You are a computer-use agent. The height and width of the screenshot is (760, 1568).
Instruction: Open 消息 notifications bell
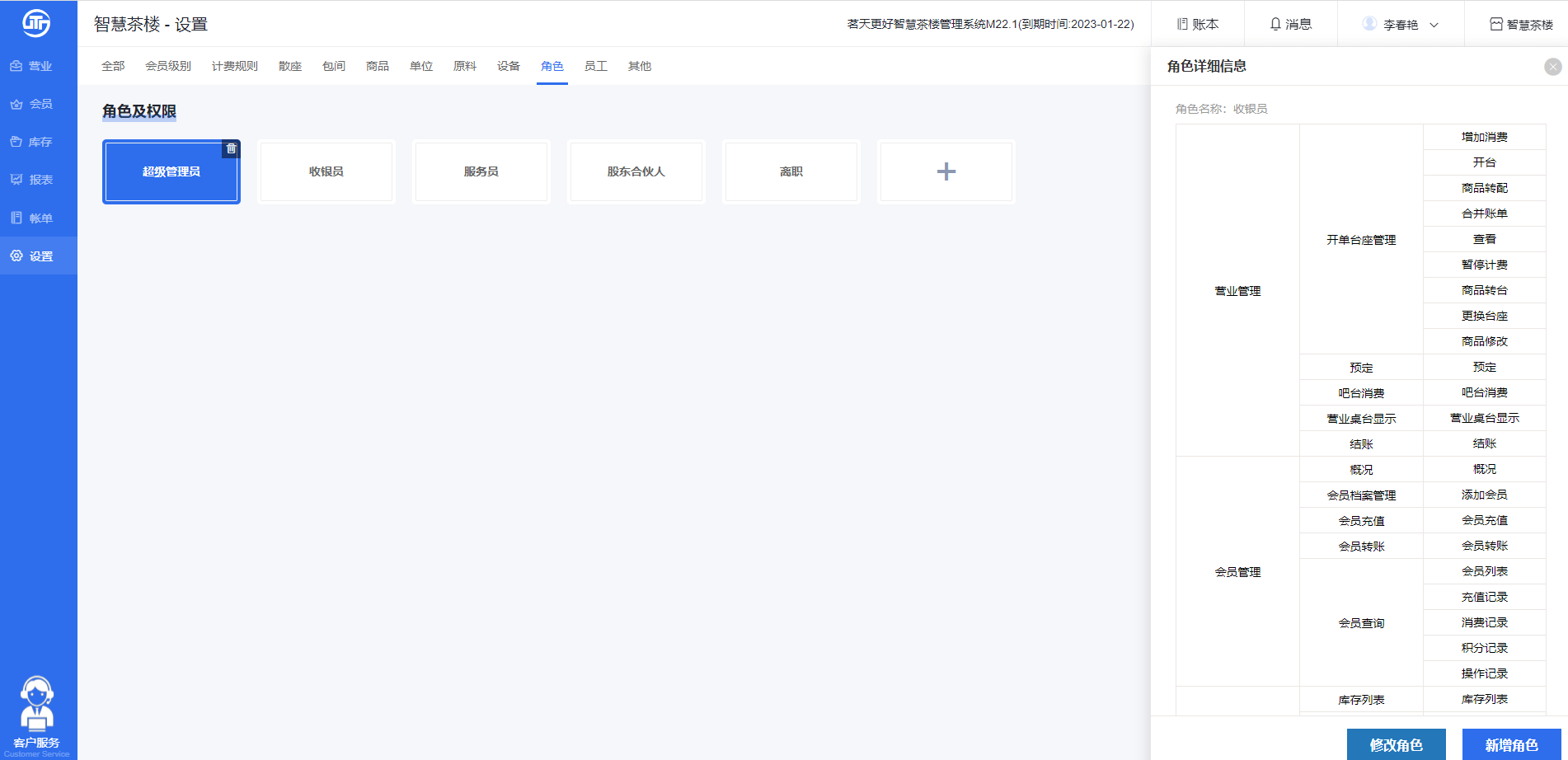tap(1290, 24)
